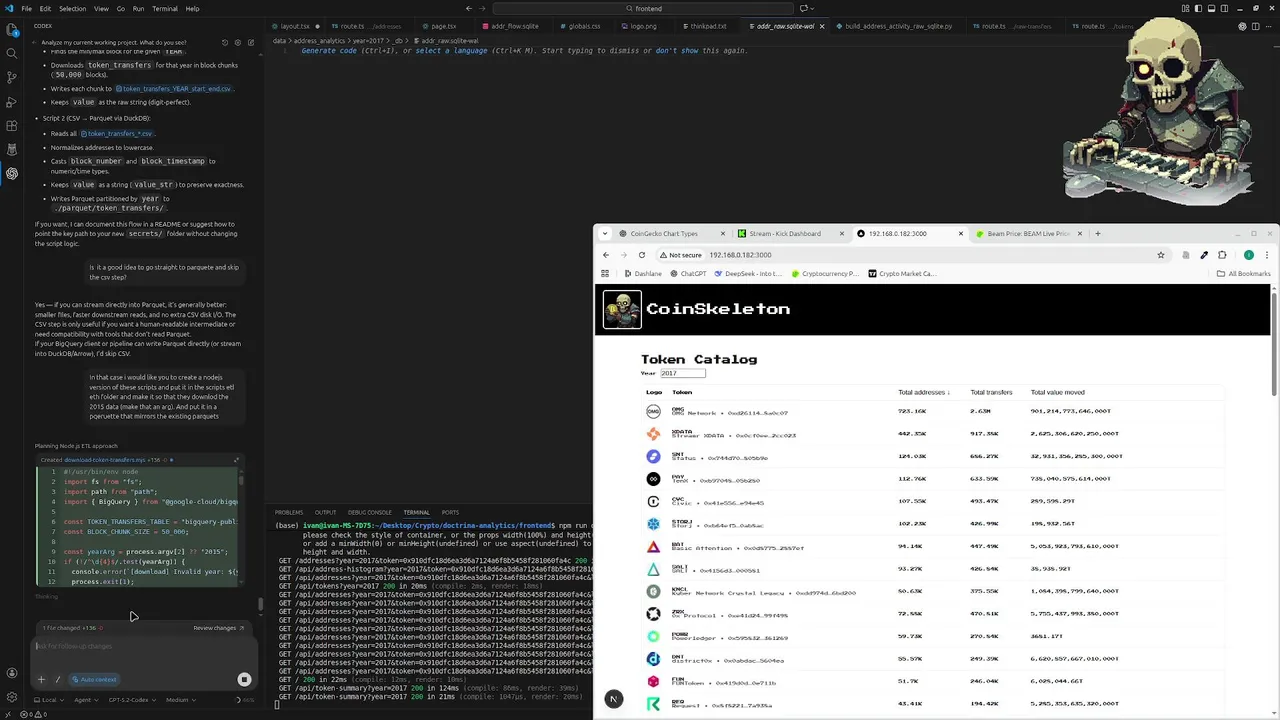Stop the running Codex response
Screen dimensions: 1280x720
244,680
